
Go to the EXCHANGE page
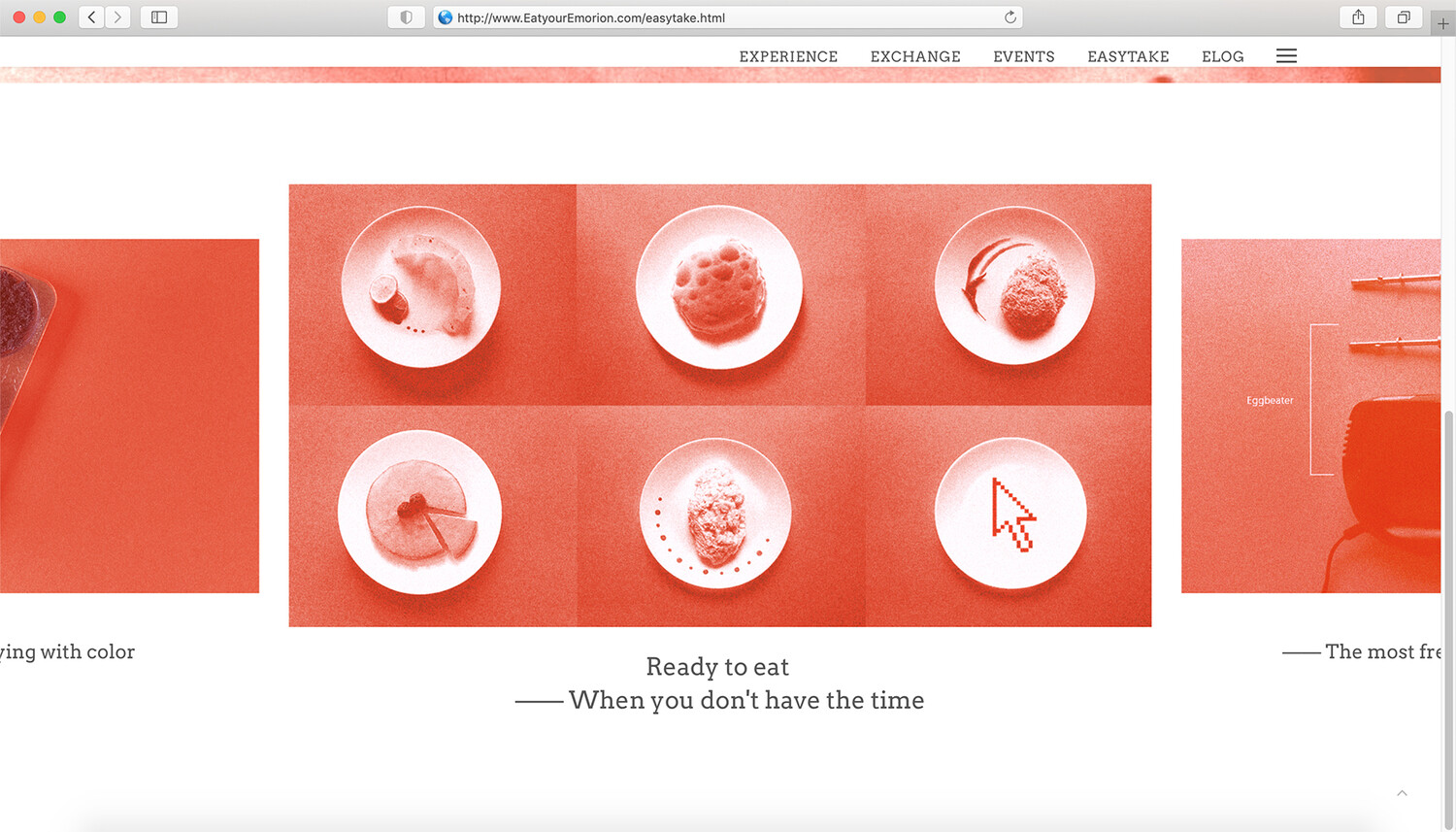(915, 56)
